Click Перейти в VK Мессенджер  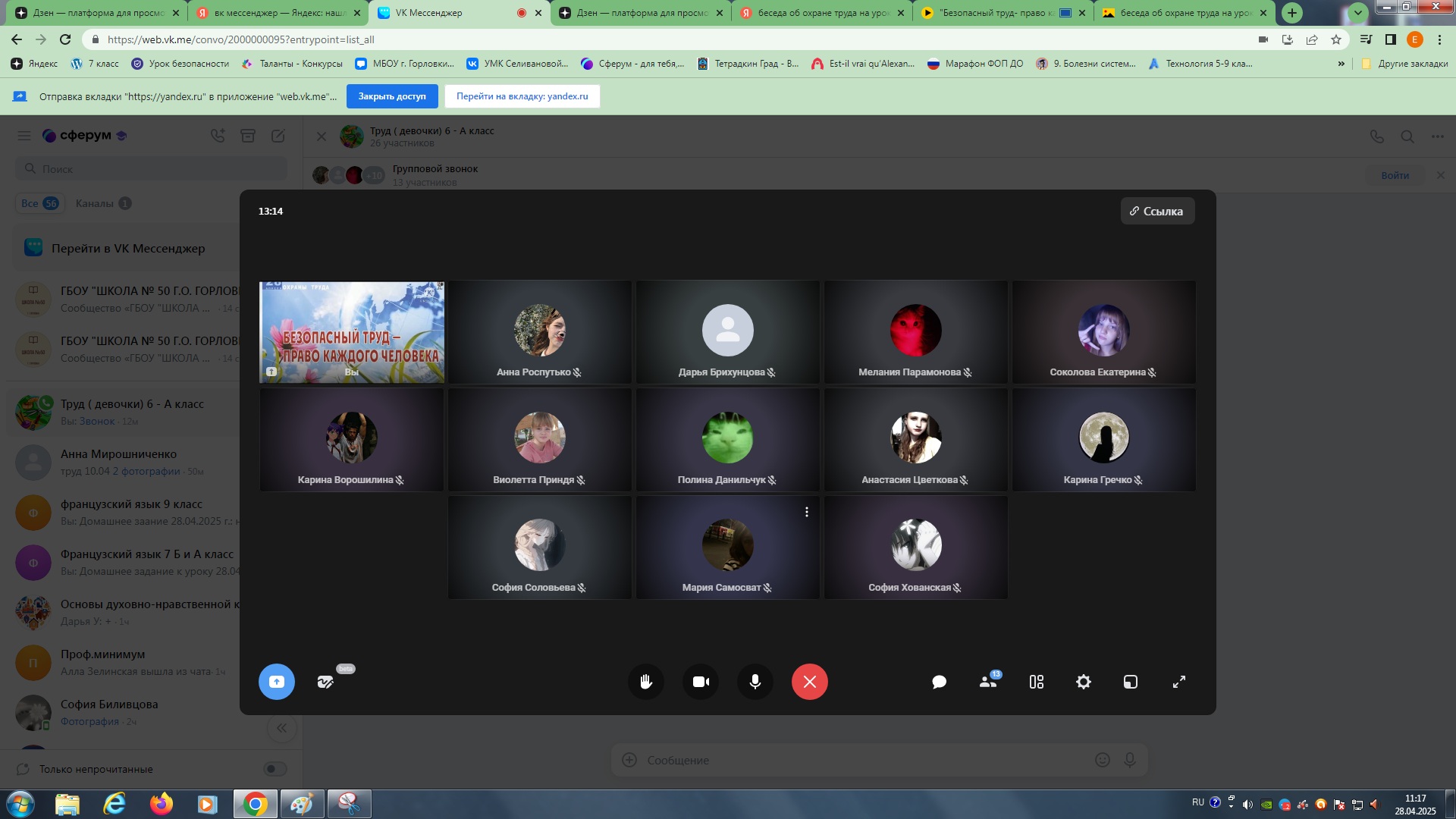[127, 248]
